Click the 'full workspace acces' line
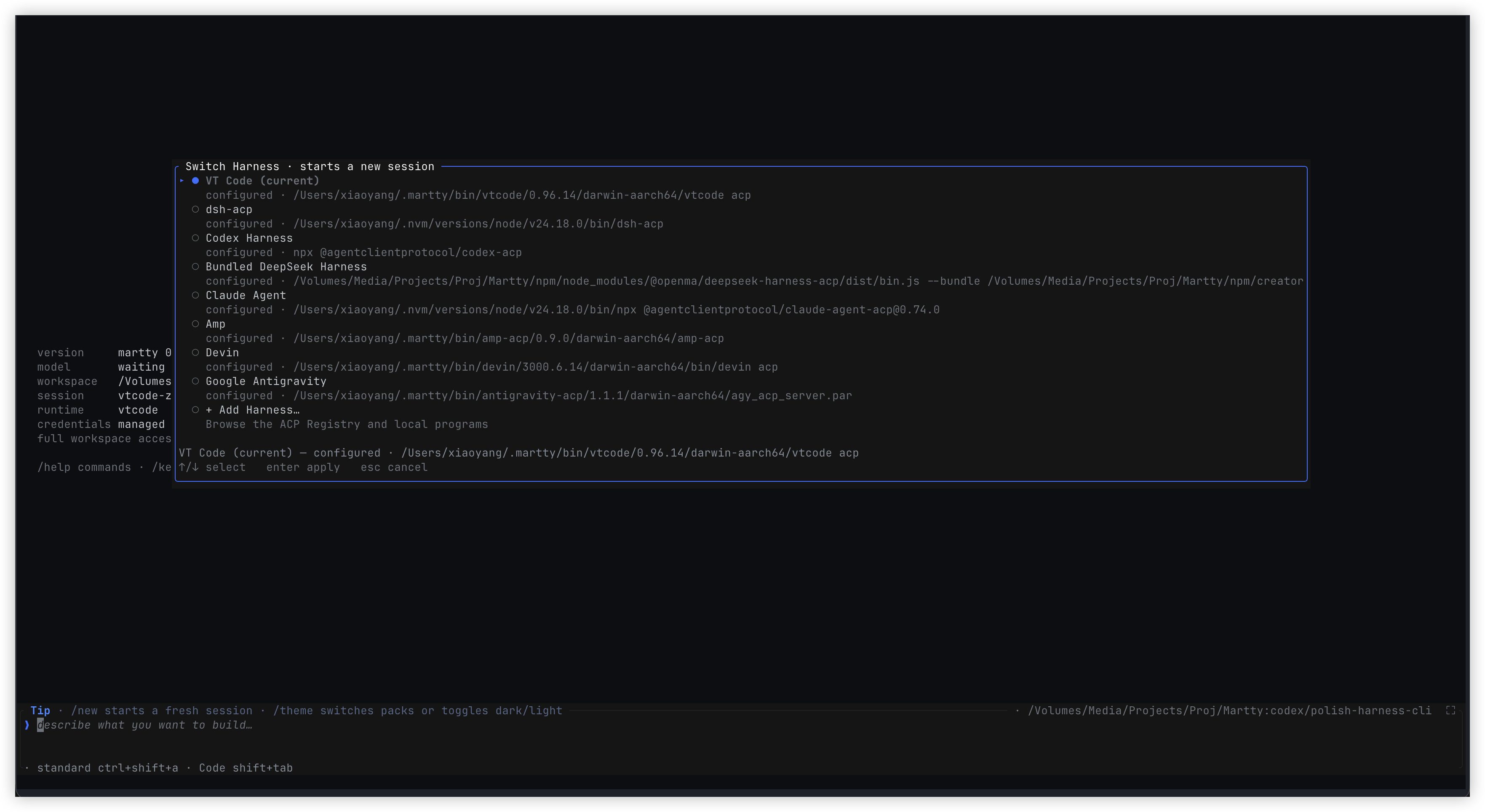 (104, 438)
